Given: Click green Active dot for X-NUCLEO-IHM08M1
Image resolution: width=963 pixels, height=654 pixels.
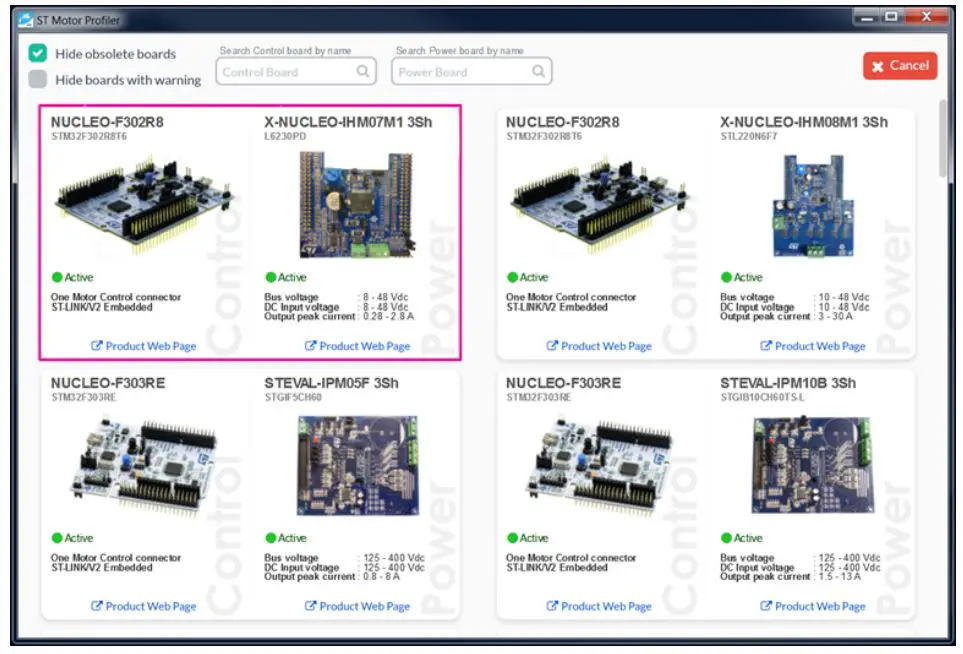Looking at the screenshot, I should click(x=726, y=277).
